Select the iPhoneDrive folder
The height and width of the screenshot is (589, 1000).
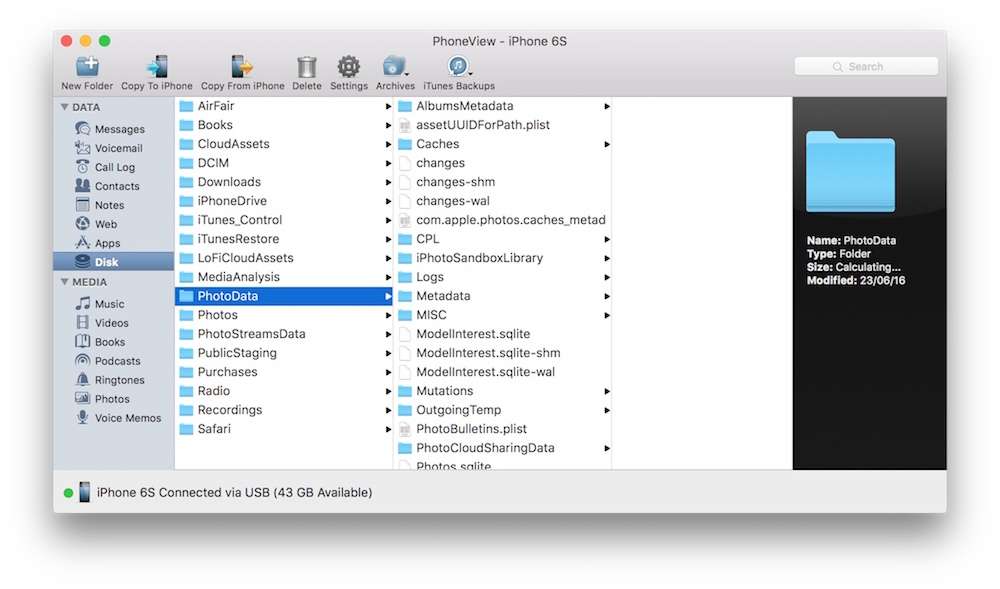[x=284, y=201]
